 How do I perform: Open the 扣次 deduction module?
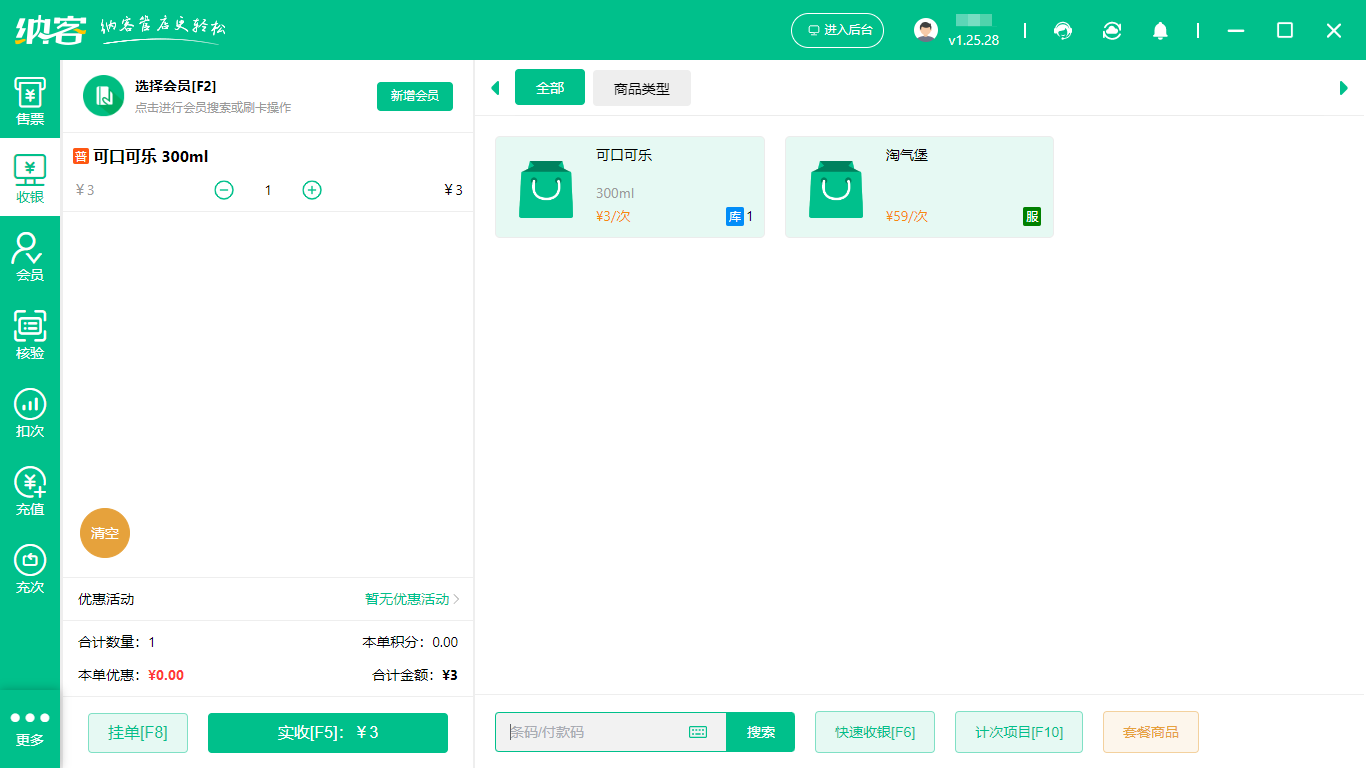click(30, 412)
